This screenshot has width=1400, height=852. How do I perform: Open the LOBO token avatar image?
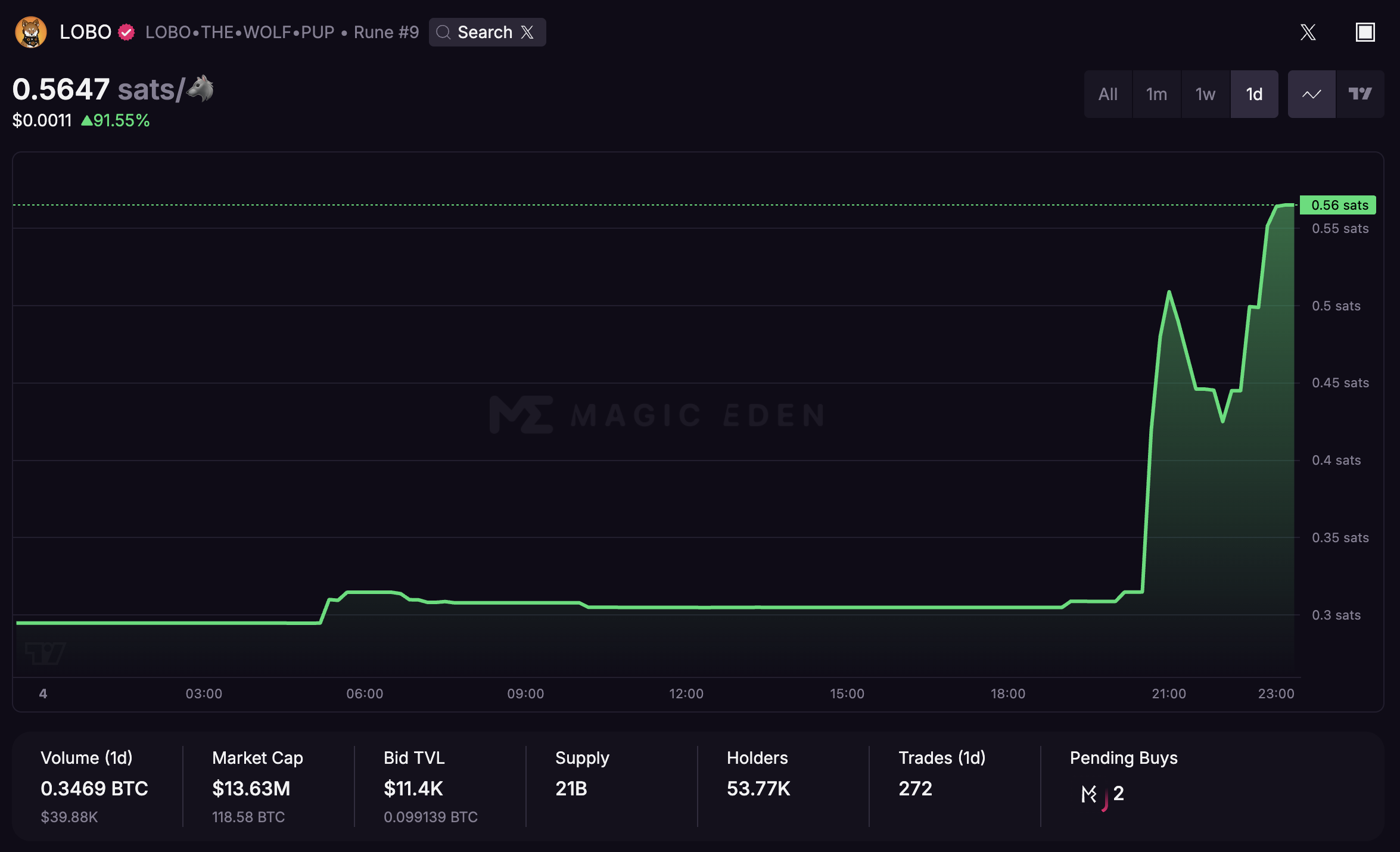[30, 32]
